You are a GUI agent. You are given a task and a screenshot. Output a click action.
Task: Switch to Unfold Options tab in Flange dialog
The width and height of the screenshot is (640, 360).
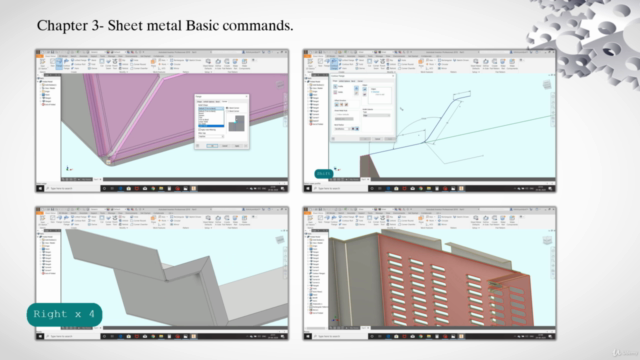click(x=209, y=101)
